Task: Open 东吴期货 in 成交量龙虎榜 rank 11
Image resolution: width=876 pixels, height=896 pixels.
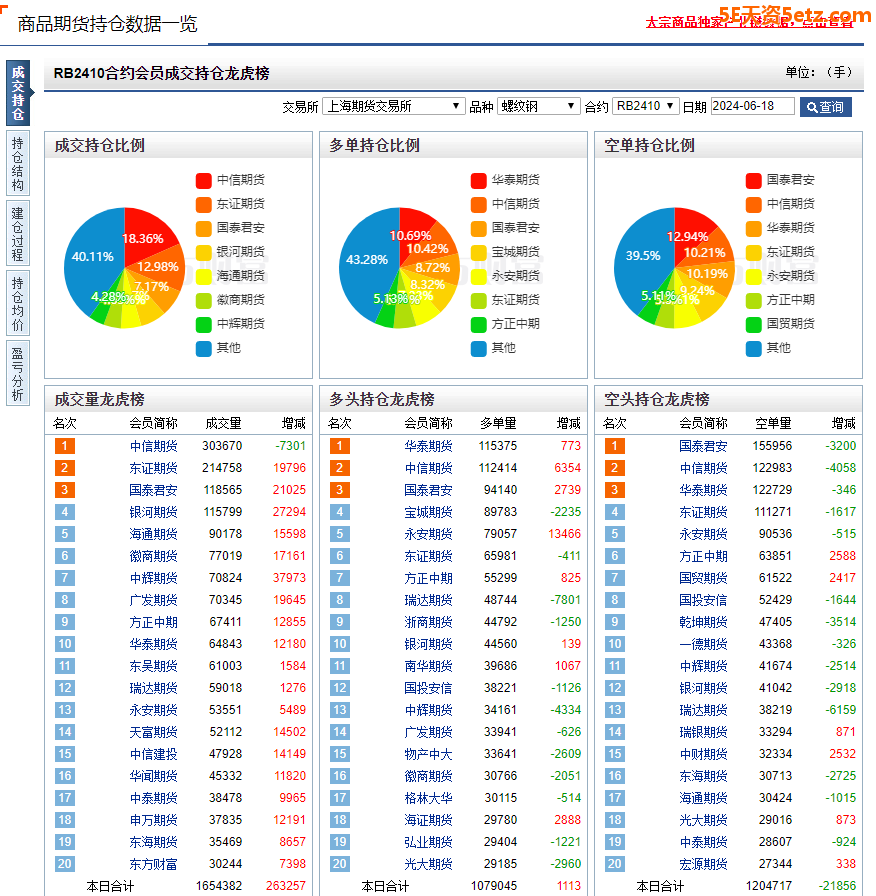Action: pyautogui.click(x=153, y=666)
